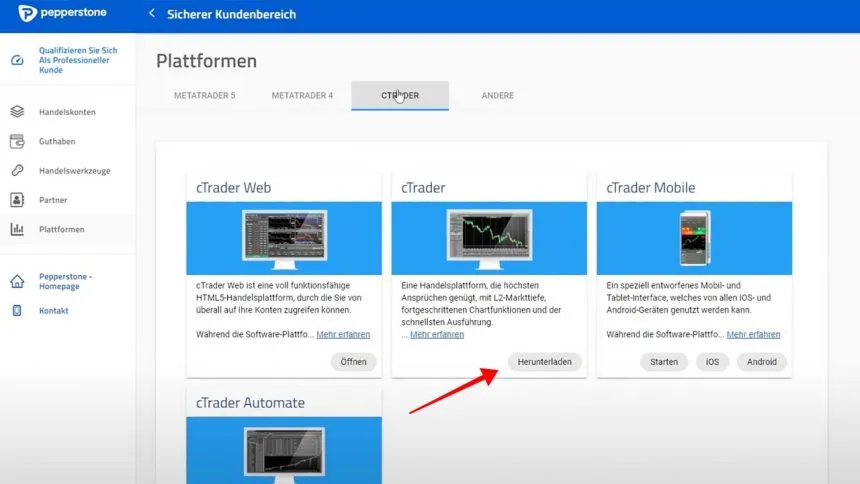Click the Partner person icon
Image resolution: width=860 pixels, height=484 pixels.
click(17, 200)
